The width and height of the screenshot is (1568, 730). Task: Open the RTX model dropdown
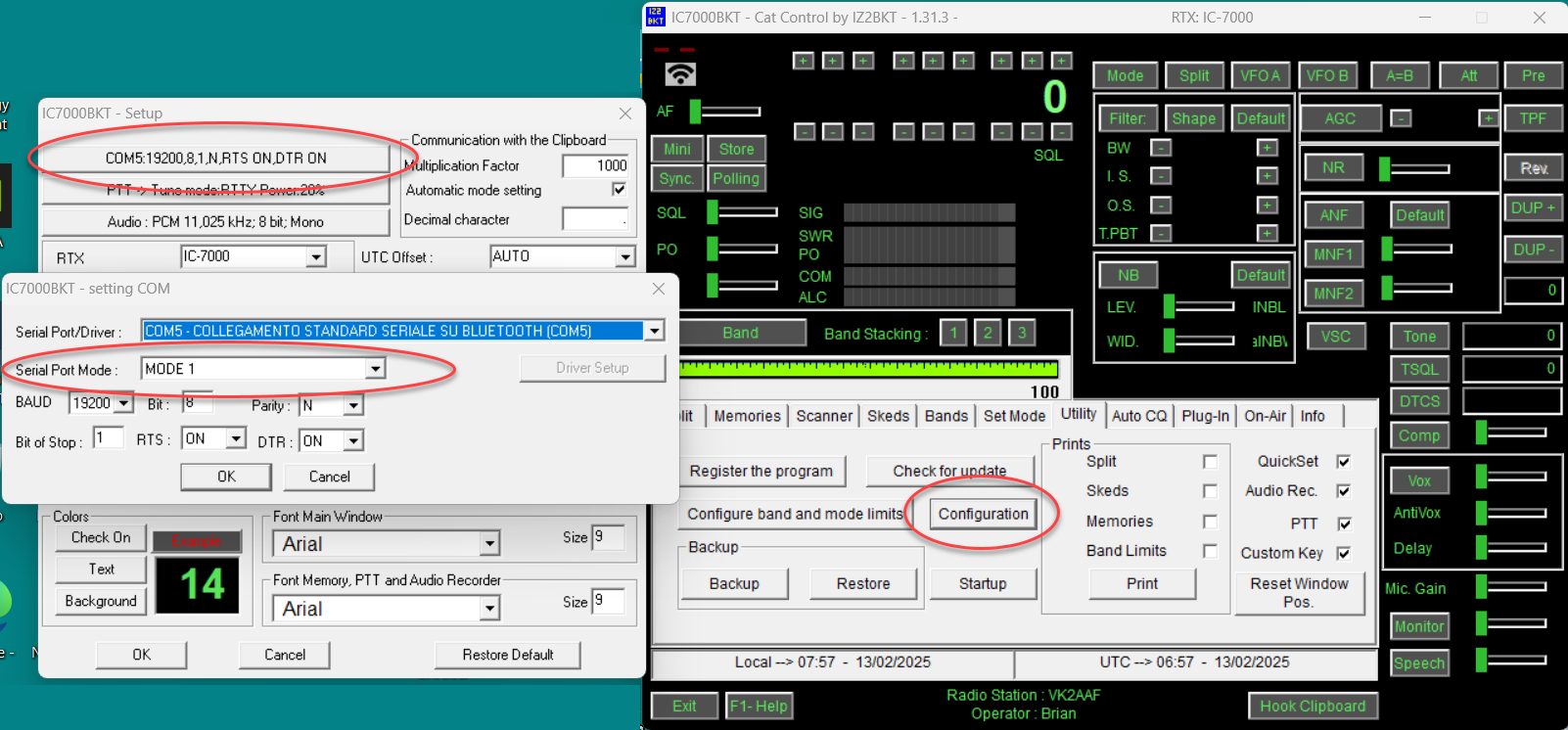tap(315, 257)
